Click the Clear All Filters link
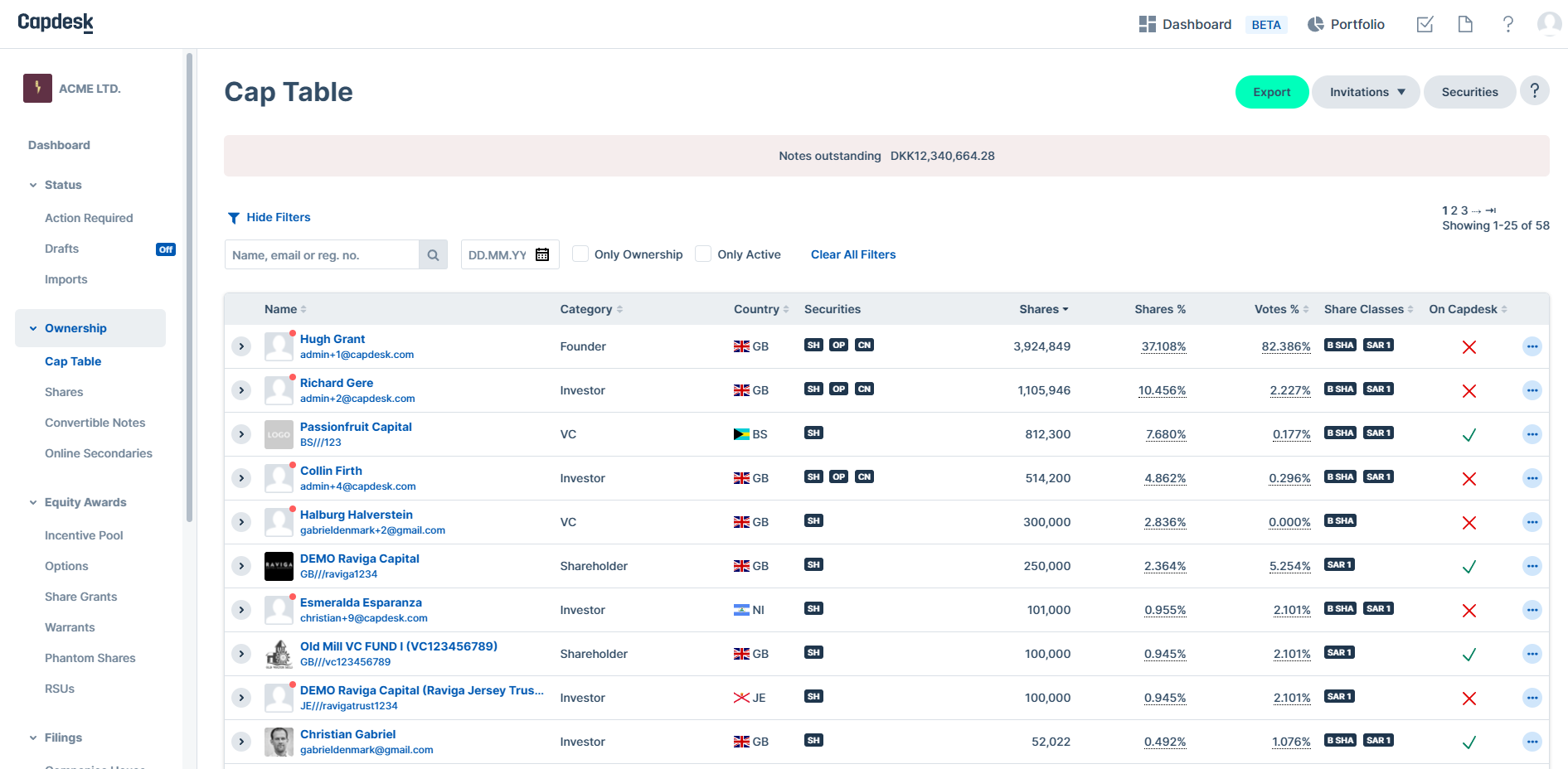The width and height of the screenshot is (1568, 769). (853, 254)
